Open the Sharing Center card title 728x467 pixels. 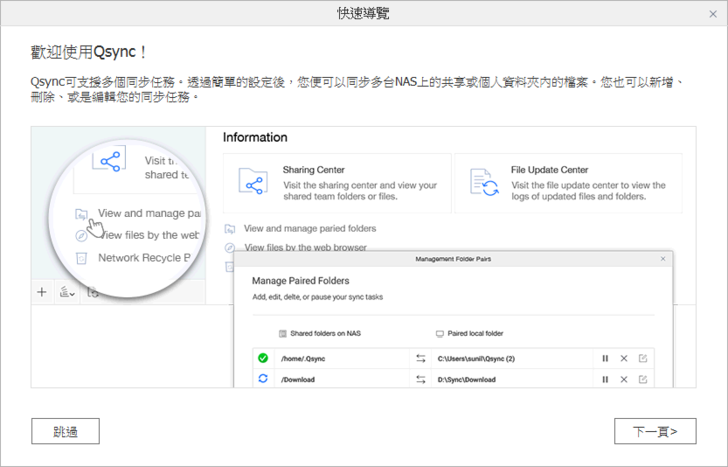pyautogui.click(x=314, y=170)
